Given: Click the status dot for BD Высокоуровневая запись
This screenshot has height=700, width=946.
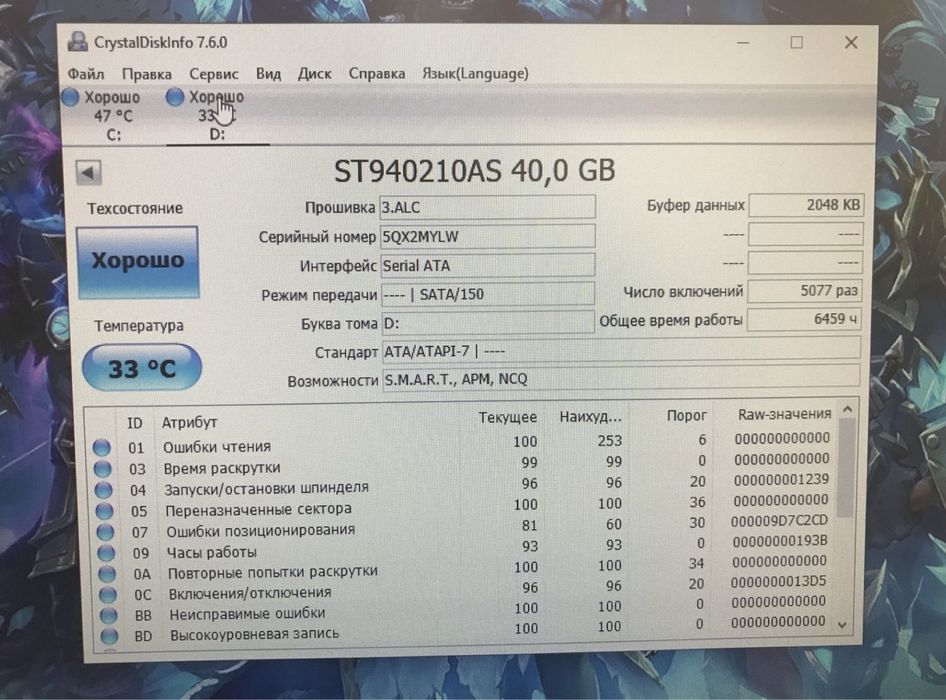Looking at the screenshot, I should point(109,636).
